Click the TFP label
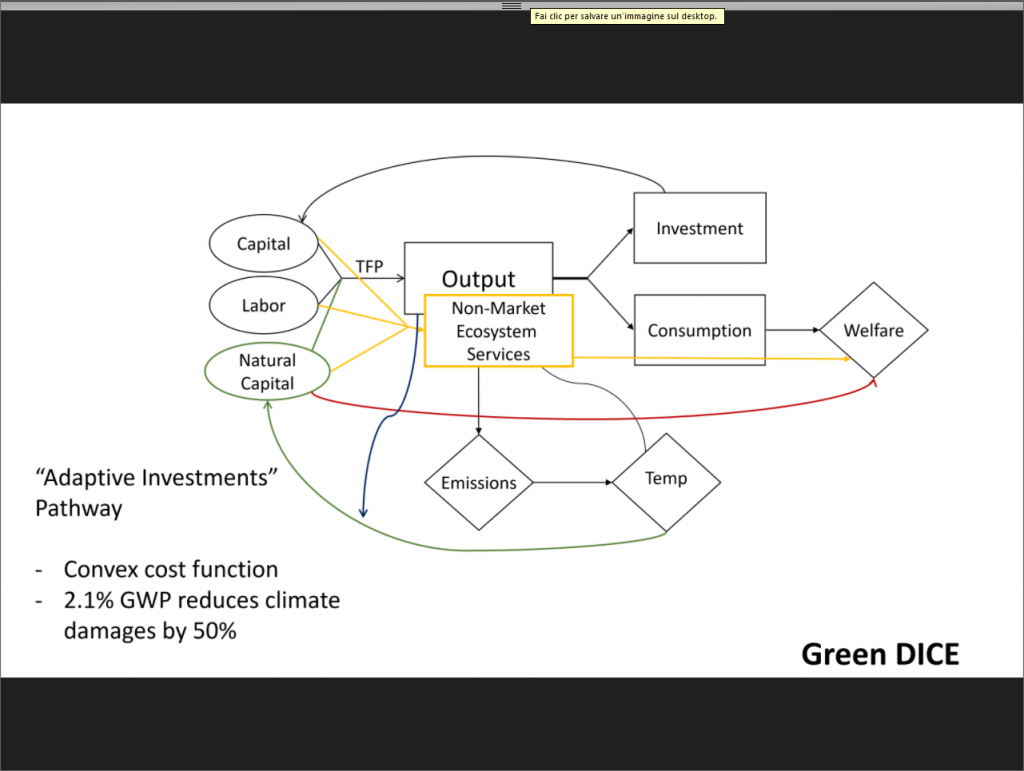 pyautogui.click(x=369, y=266)
